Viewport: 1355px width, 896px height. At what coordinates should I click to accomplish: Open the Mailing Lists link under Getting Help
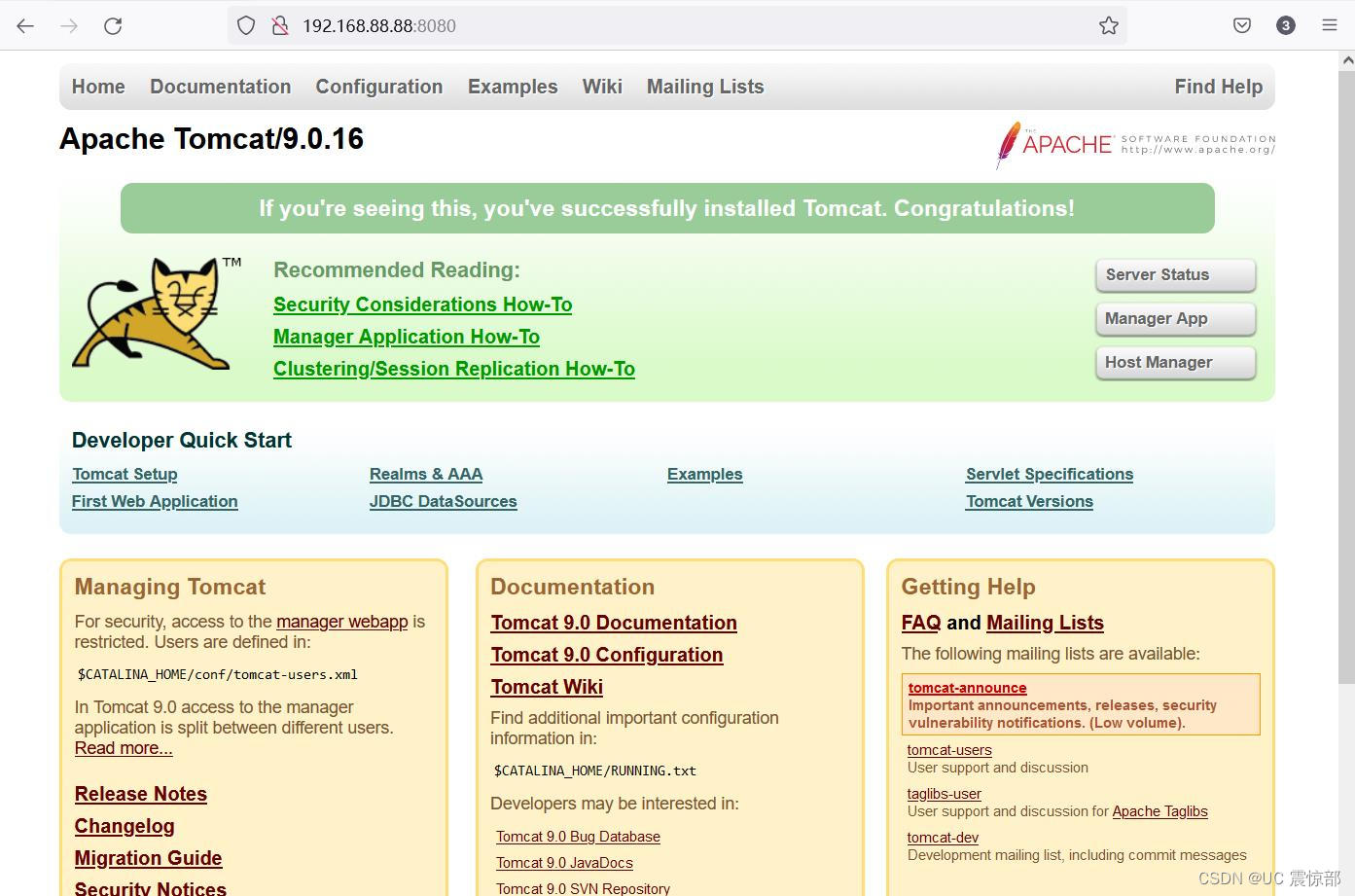[1045, 623]
